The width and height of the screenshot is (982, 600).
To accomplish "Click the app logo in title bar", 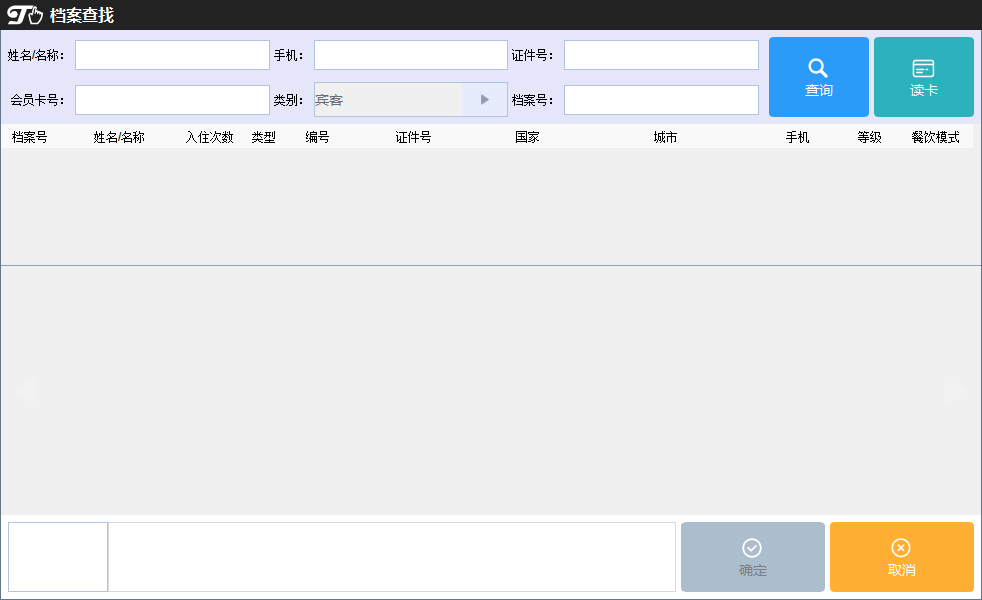I will pyautogui.click(x=25, y=15).
